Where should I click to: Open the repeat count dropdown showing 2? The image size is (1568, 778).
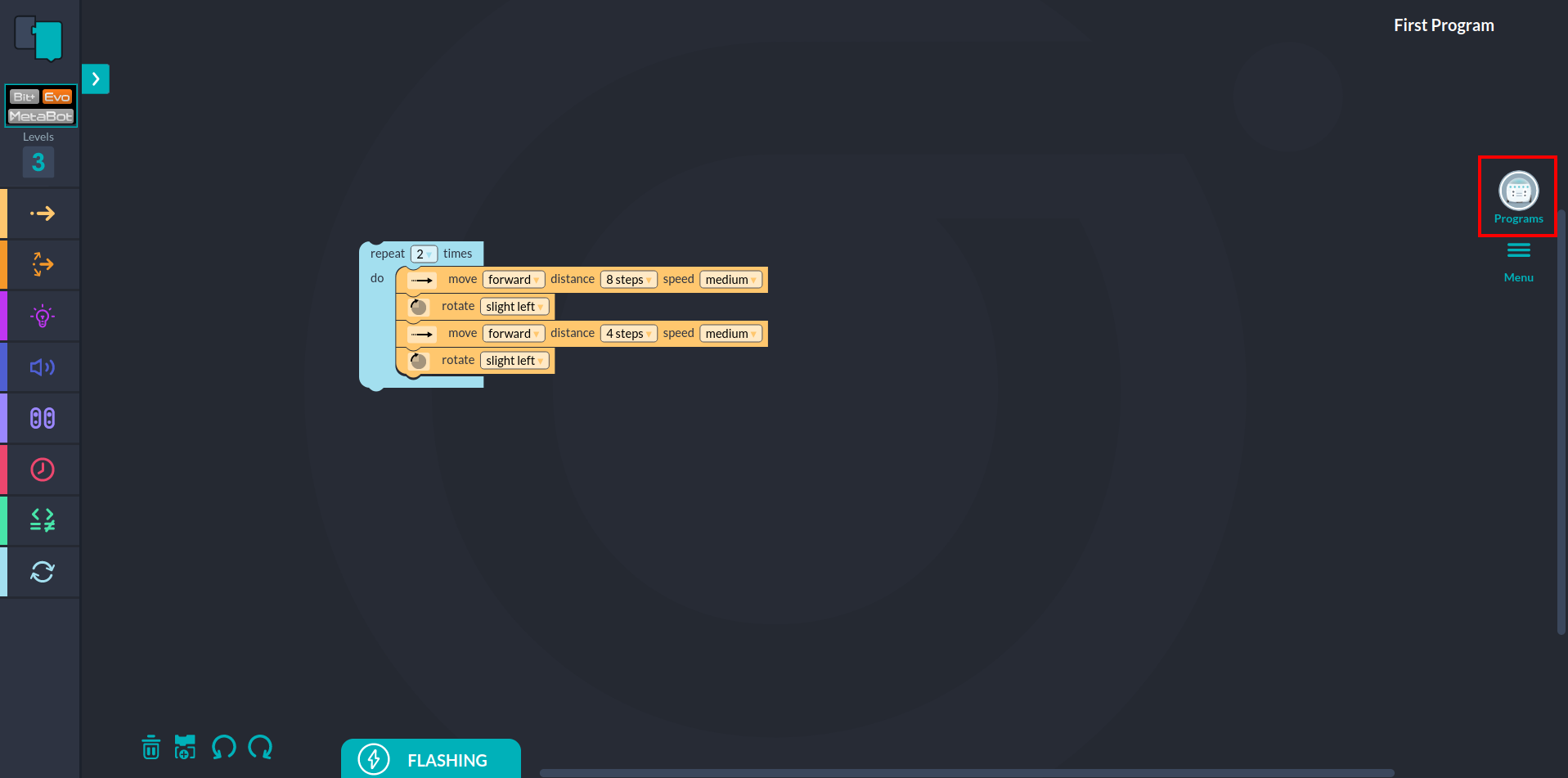pyautogui.click(x=424, y=254)
